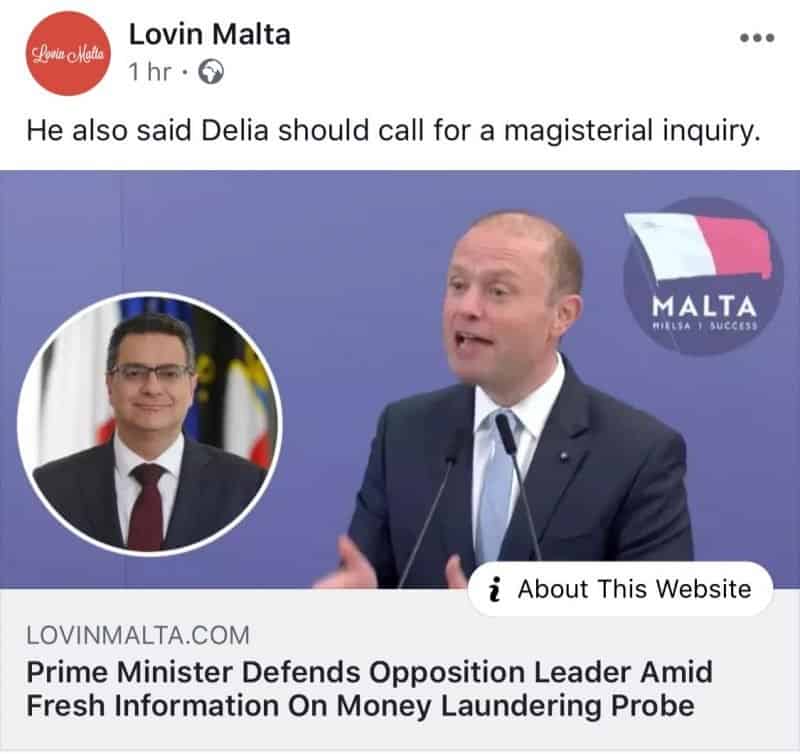Image resolution: width=800 pixels, height=754 pixels.
Task: Click the globe public audience icon
Action: tap(211, 72)
